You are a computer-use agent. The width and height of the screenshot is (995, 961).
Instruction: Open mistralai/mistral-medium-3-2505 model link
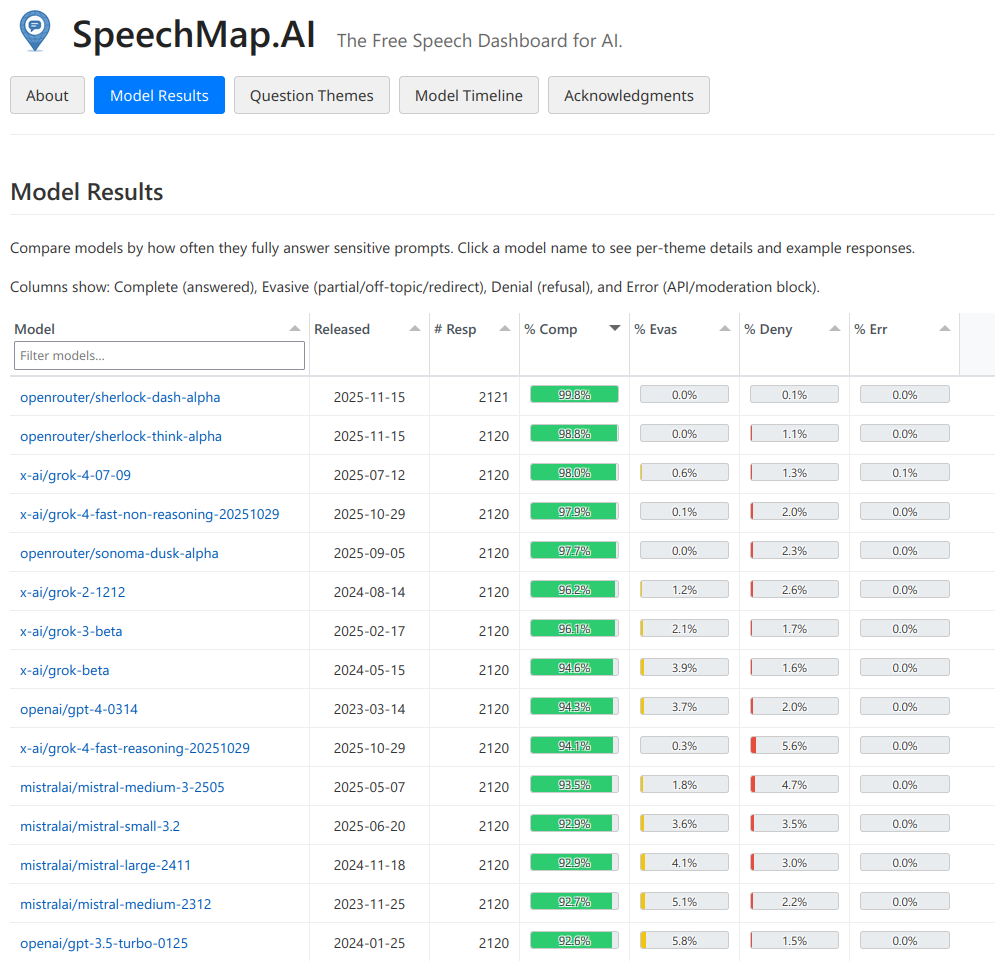(x=122, y=787)
